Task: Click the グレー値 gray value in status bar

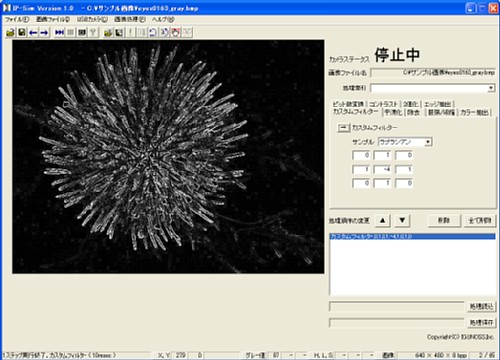Action: pos(276,355)
